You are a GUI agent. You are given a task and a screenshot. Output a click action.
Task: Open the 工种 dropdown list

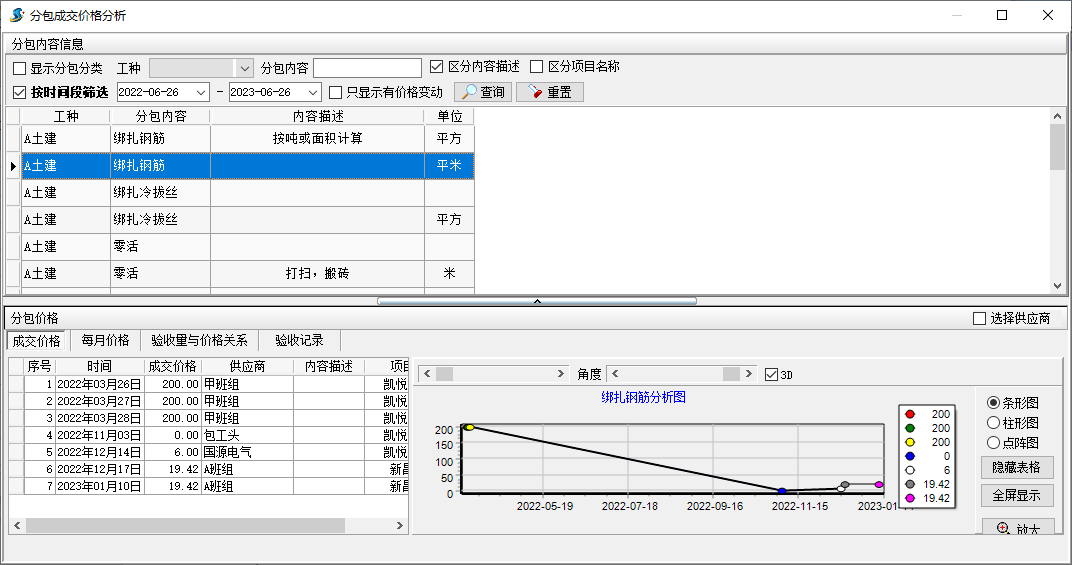click(x=245, y=68)
